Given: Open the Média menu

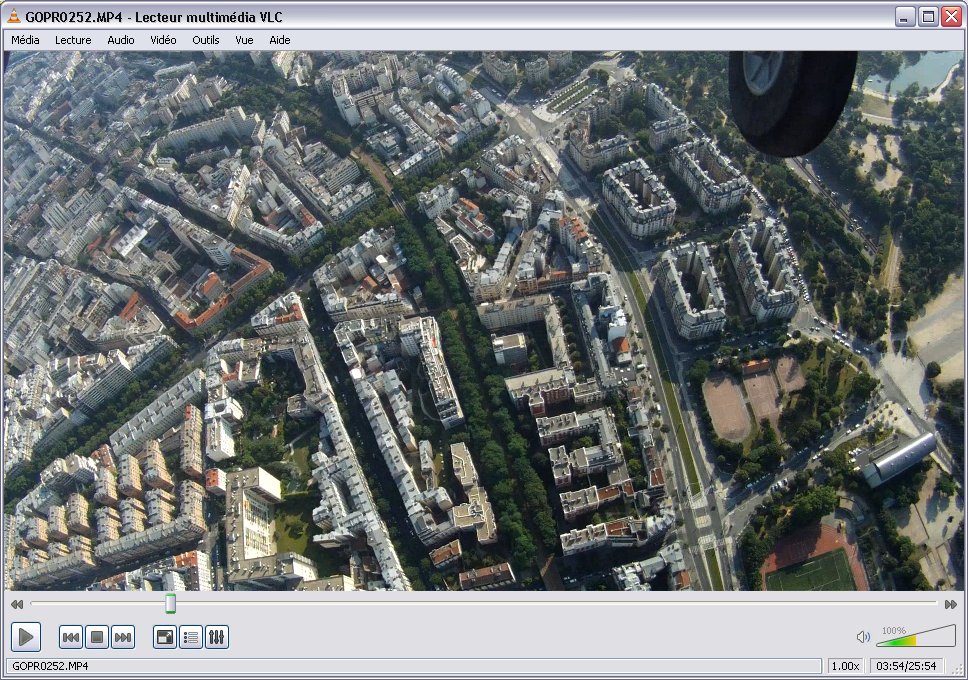Looking at the screenshot, I should [x=25, y=40].
